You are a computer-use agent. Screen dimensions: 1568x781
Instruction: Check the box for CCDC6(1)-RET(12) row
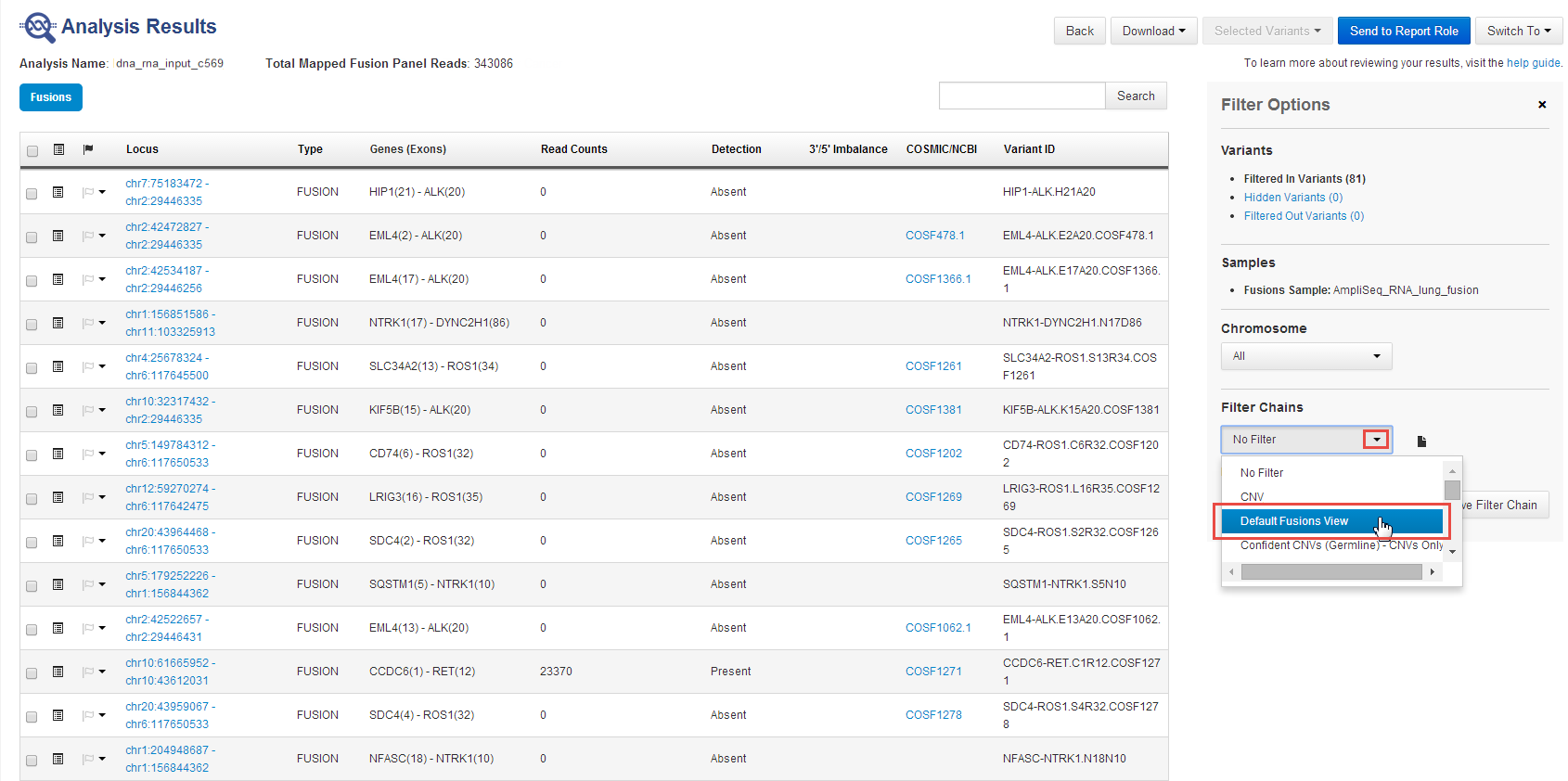tap(32, 672)
